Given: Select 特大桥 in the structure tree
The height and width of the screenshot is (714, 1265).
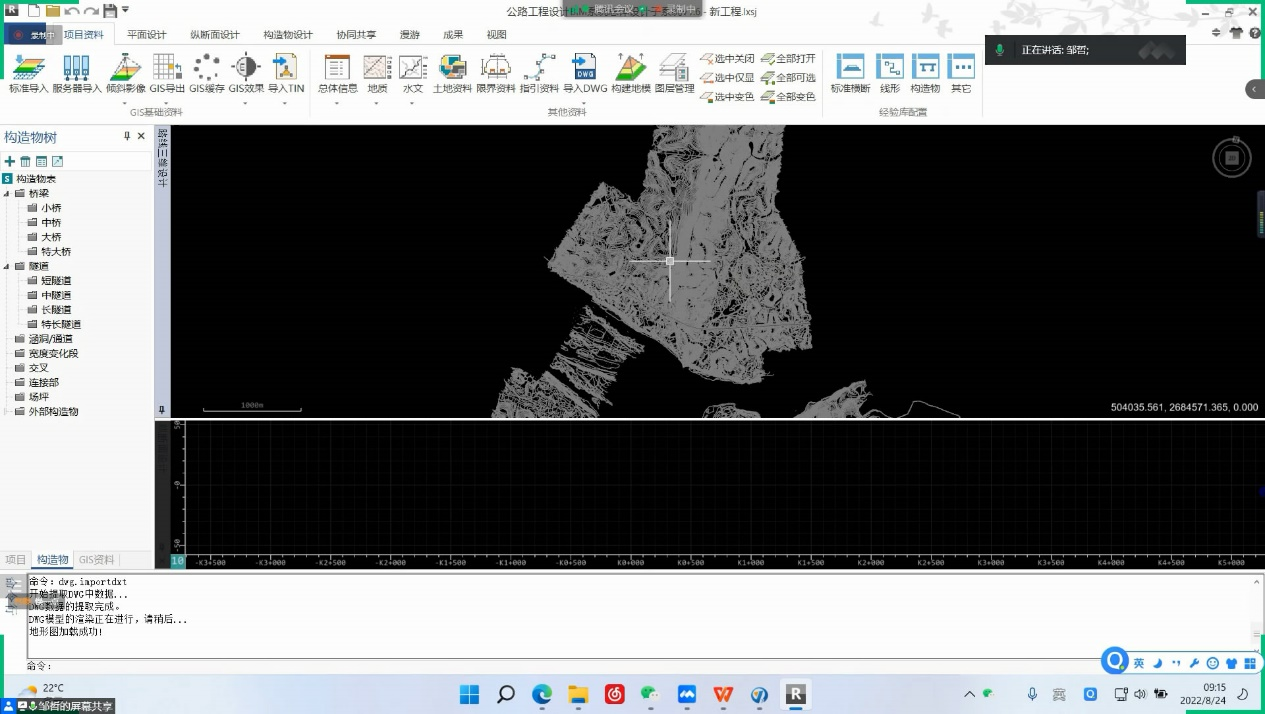Looking at the screenshot, I should pos(56,252).
